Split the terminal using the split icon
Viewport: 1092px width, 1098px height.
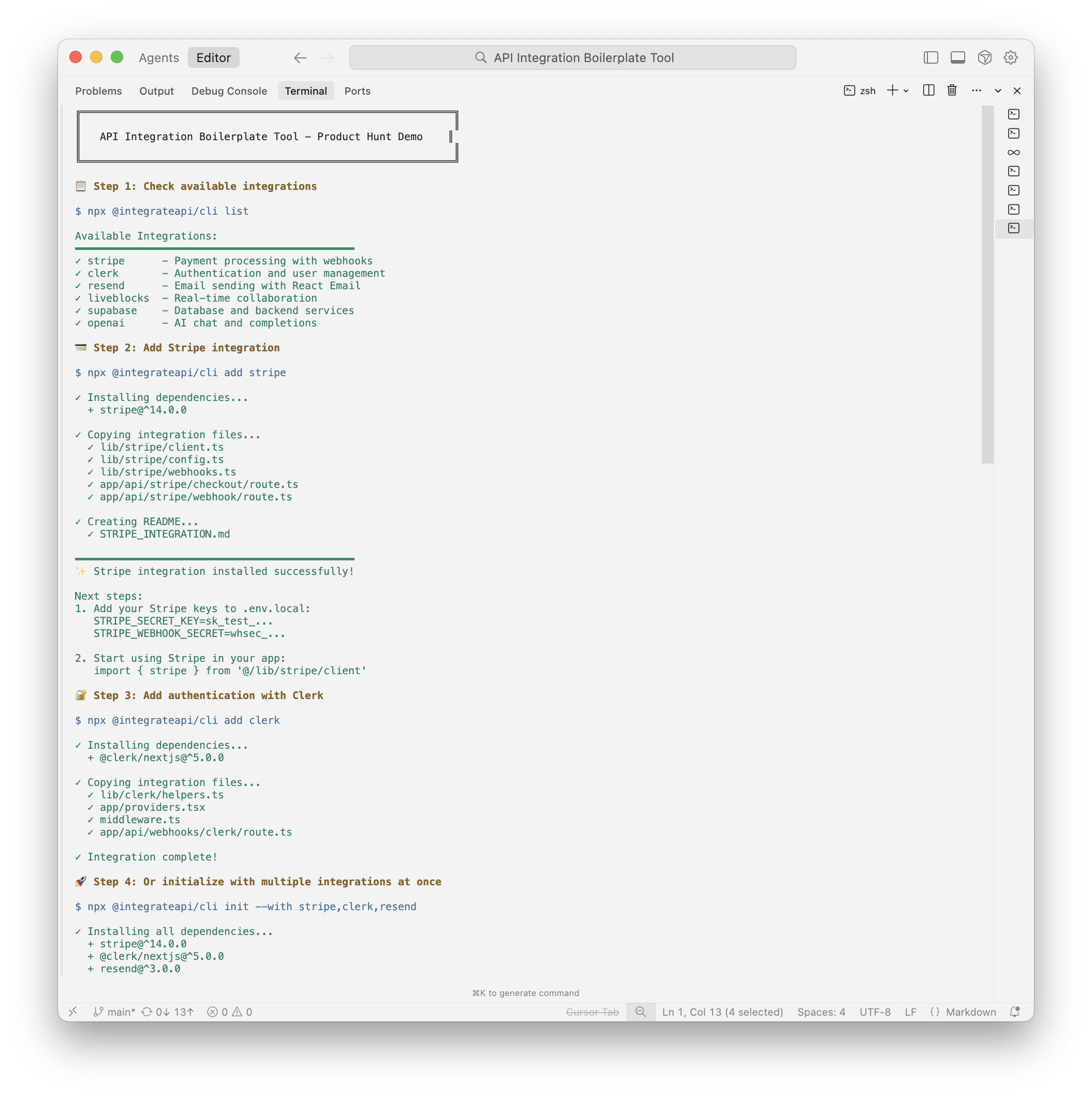[928, 91]
